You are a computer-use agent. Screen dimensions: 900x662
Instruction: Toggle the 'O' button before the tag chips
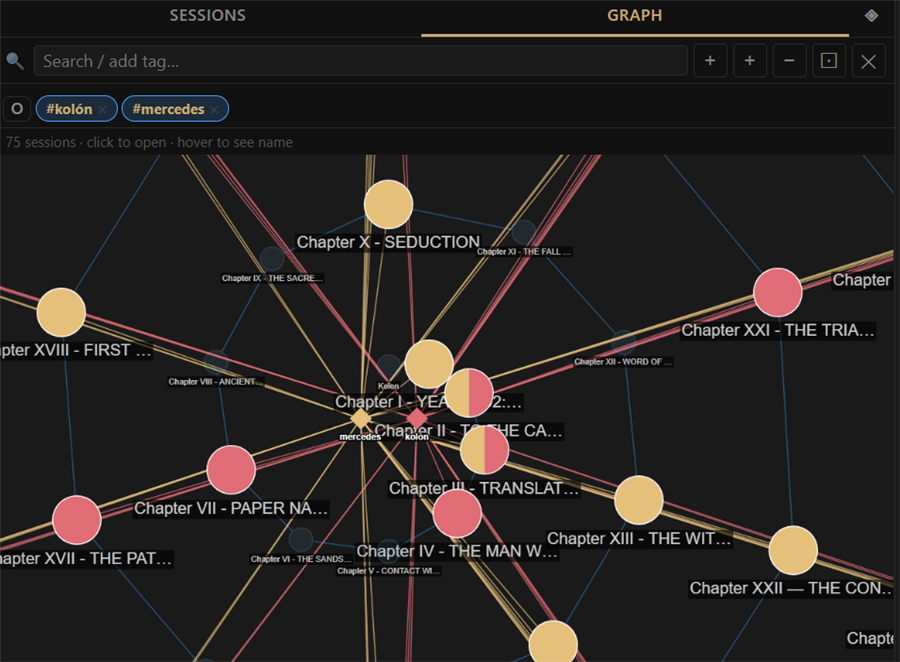17,109
